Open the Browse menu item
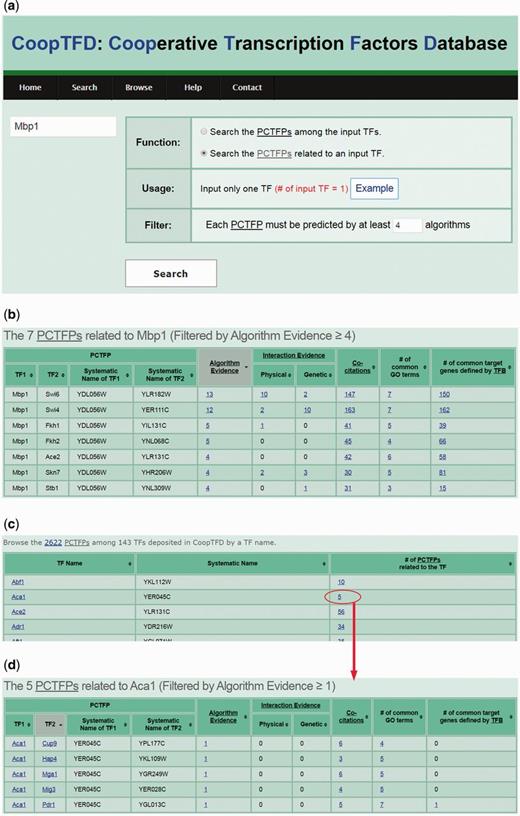 (138, 87)
